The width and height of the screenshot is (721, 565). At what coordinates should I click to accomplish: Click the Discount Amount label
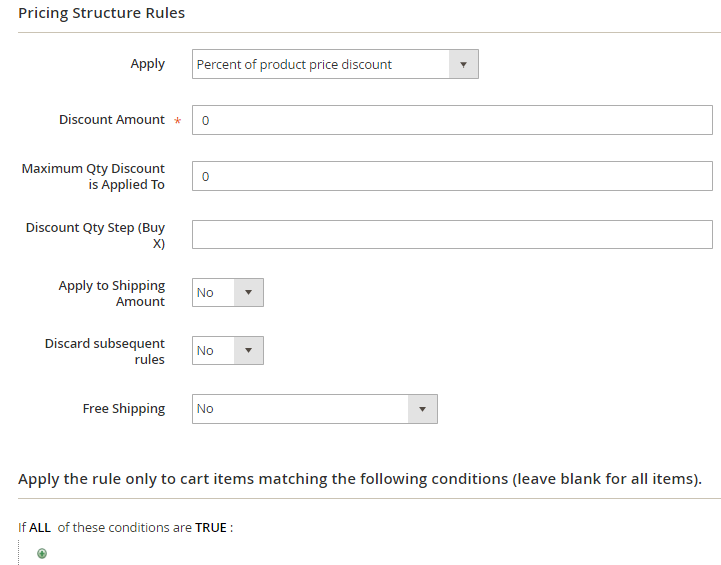tap(111, 119)
